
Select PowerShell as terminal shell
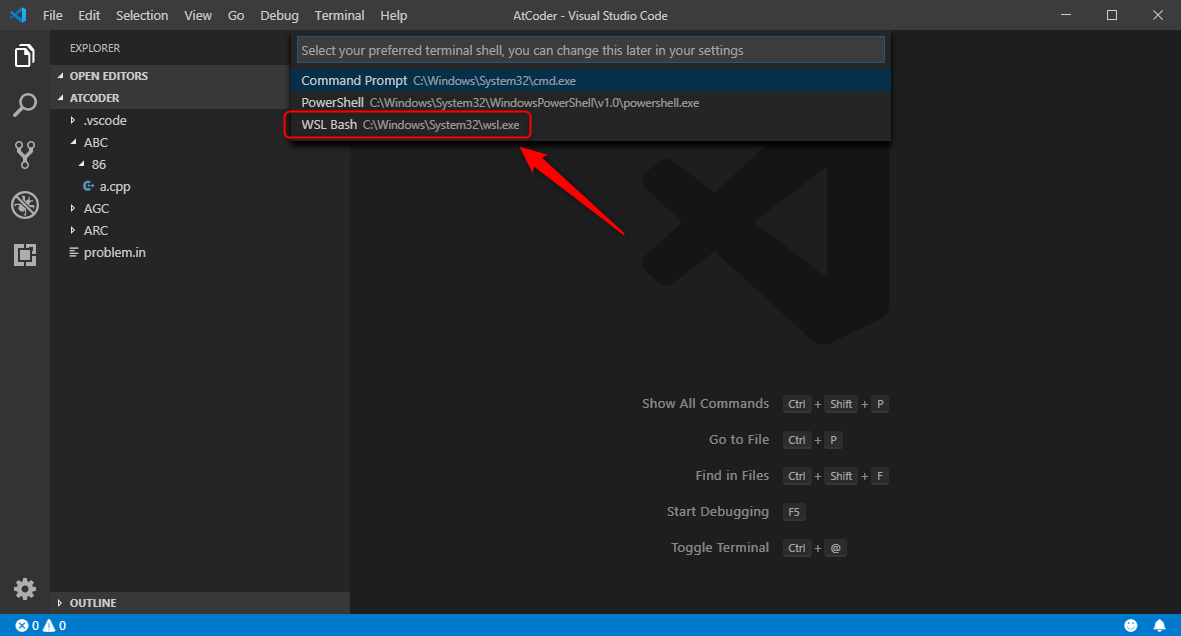click(x=590, y=102)
